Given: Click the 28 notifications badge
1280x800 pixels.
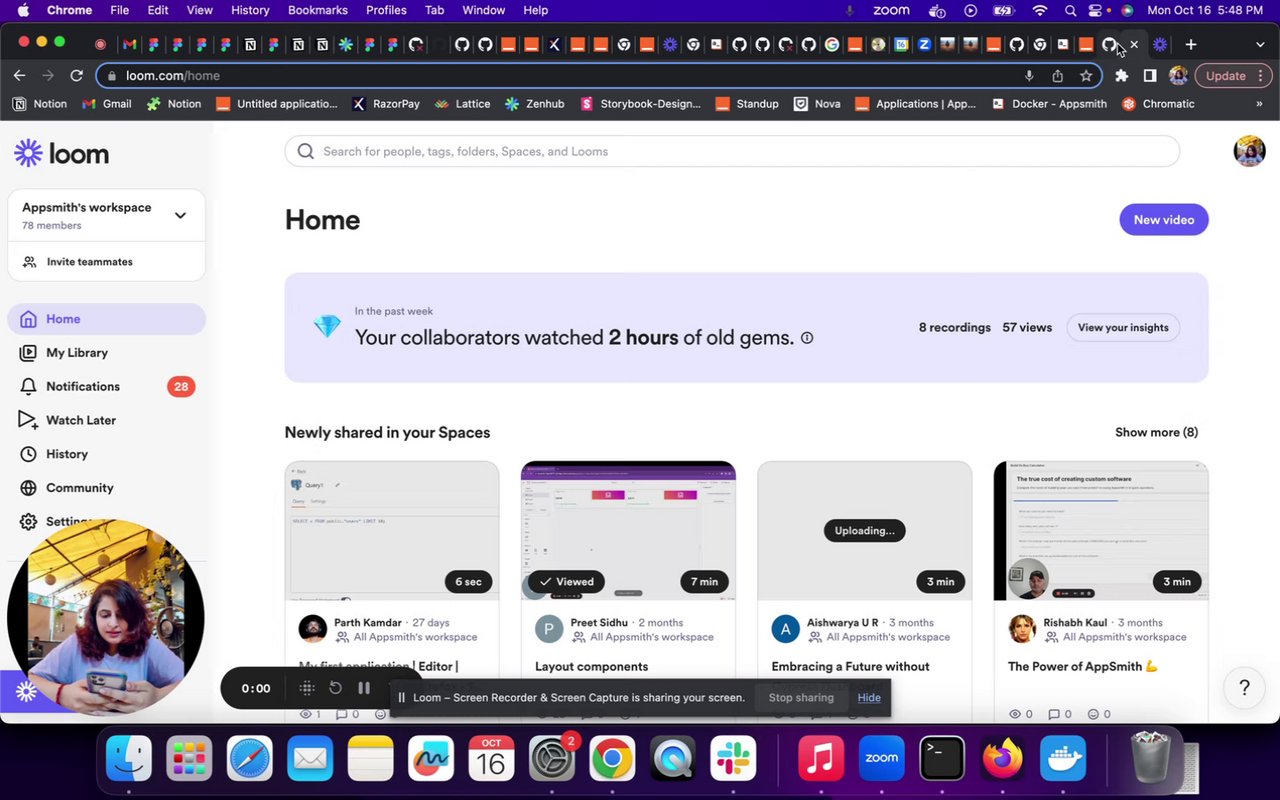Looking at the screenshot, I should [181, 387].
